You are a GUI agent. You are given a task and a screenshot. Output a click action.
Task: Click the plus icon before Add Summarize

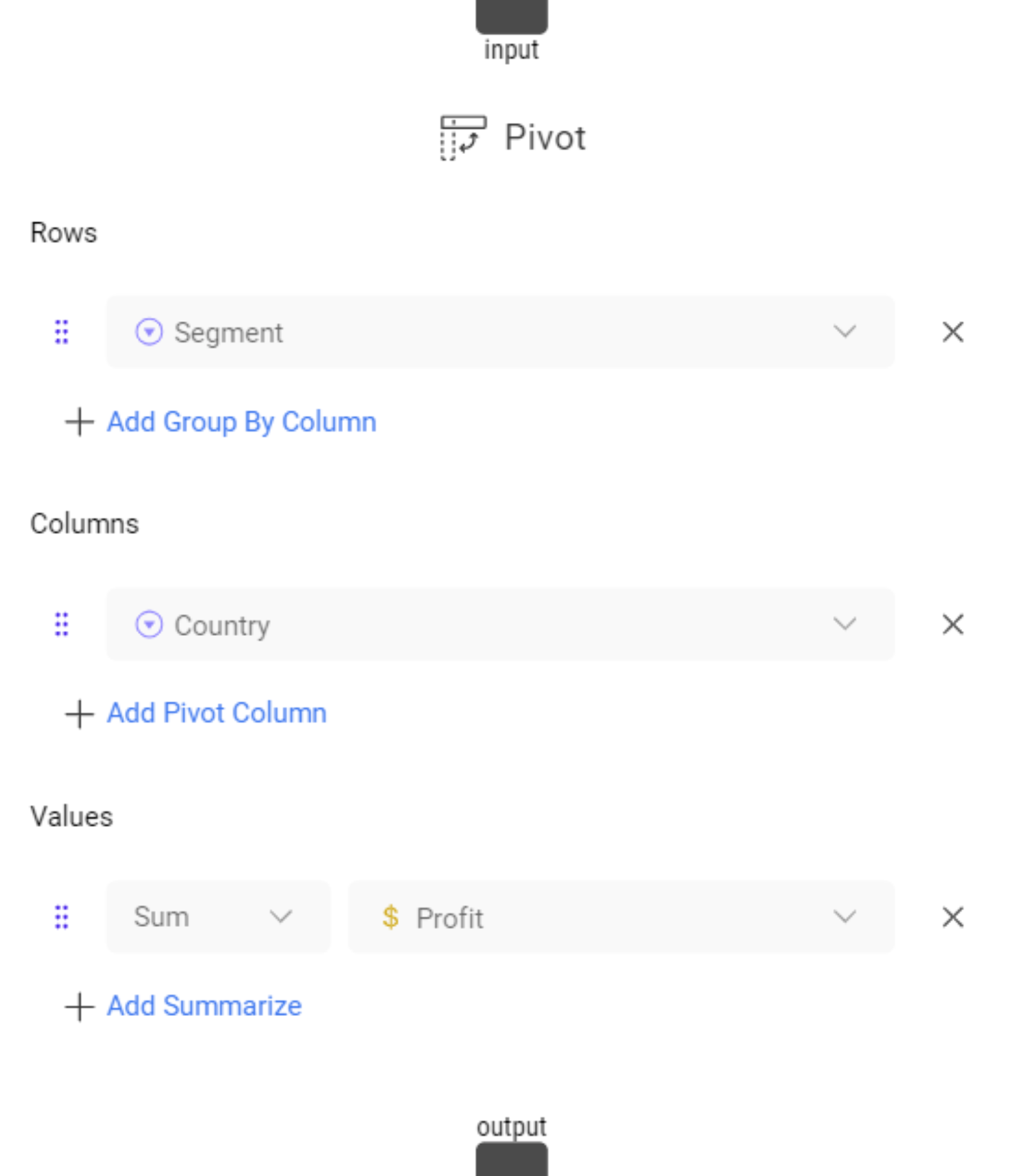(x=79, y=1006)
